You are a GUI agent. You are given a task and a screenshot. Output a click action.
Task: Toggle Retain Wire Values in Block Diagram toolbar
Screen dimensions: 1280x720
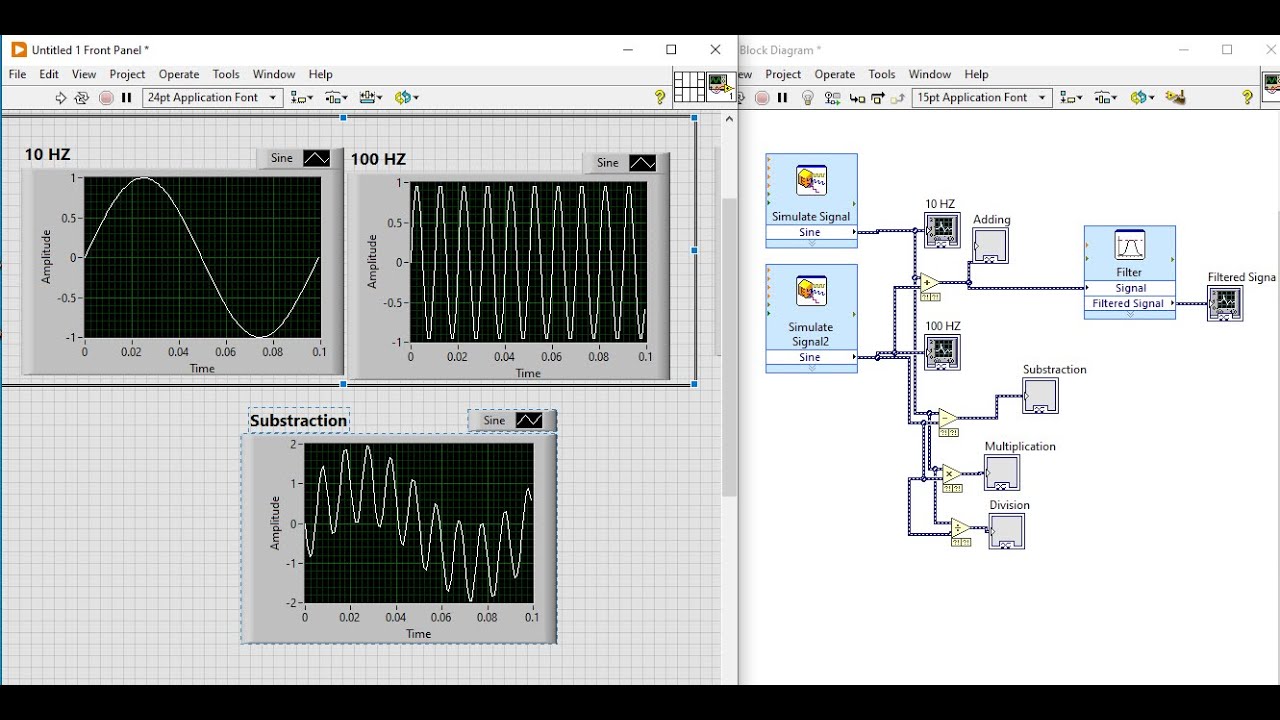click(x=832, y=98)
